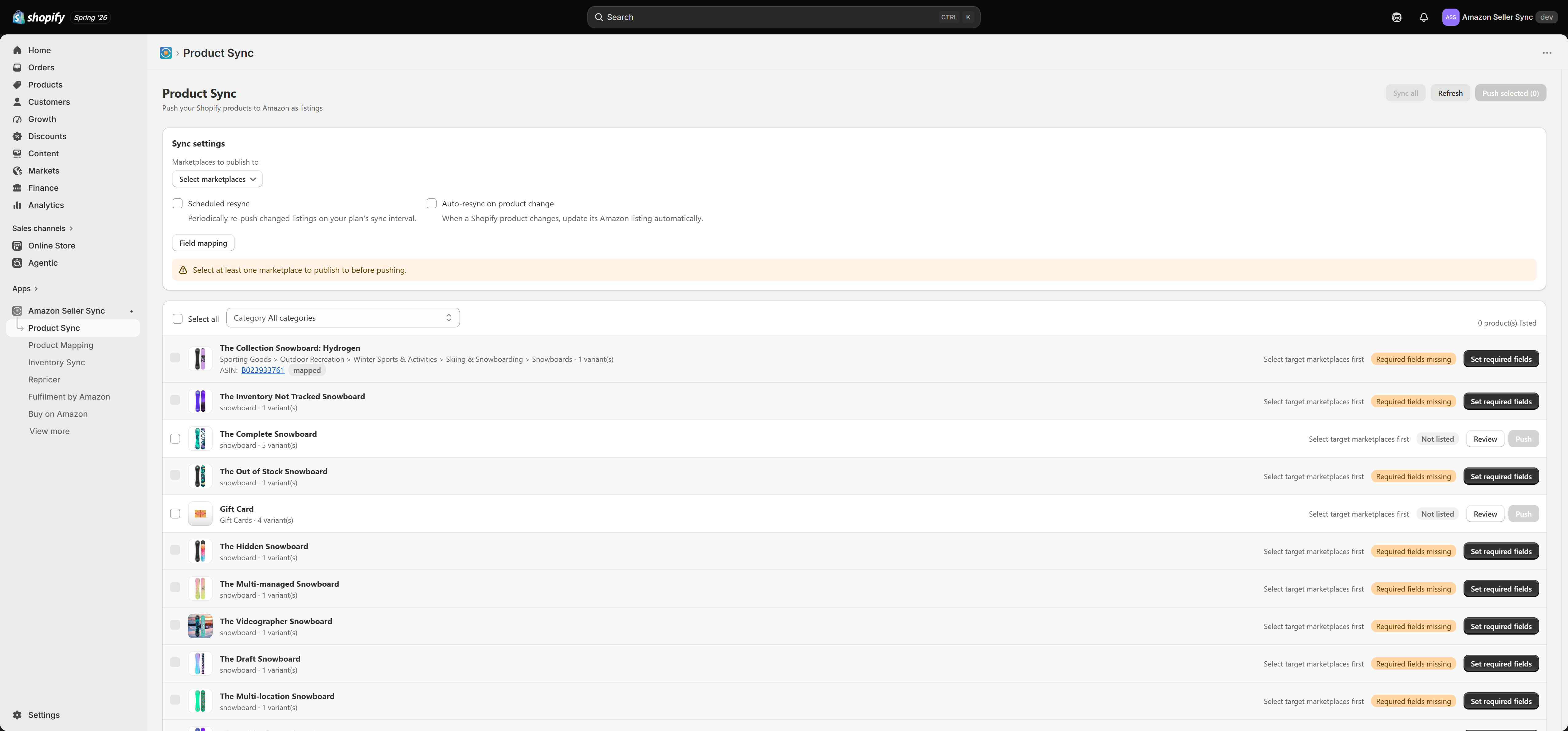Click the warning triangle in the banner
This screenshot has width=1568, height=731.
pos(182,270)
